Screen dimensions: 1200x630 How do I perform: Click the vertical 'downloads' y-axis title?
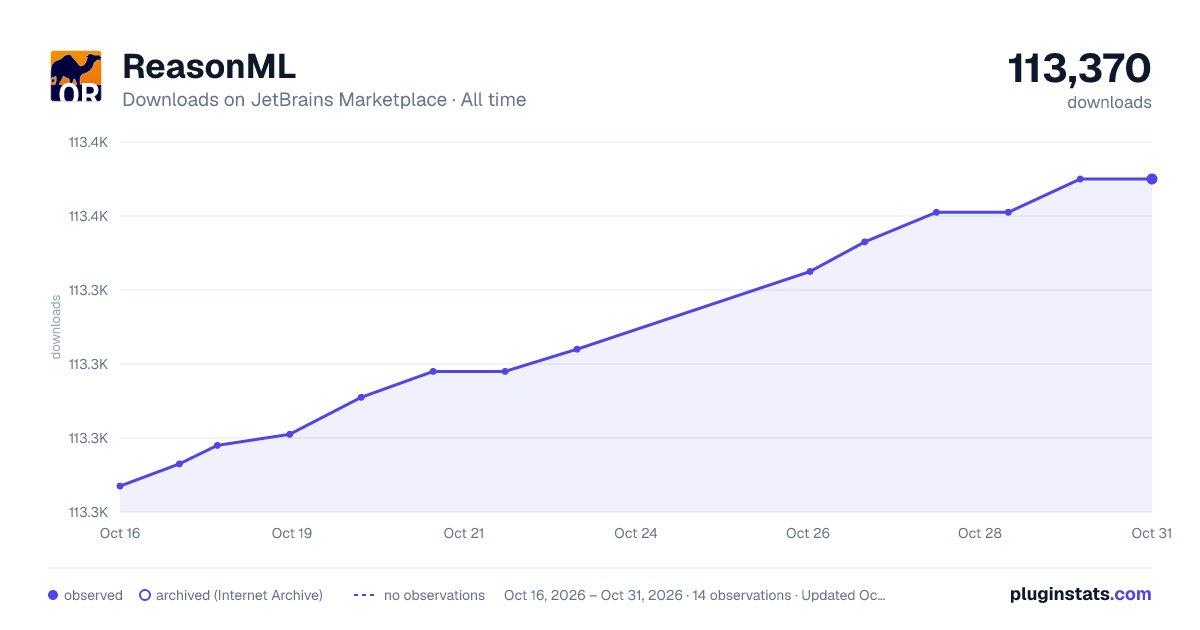[56, 327]
